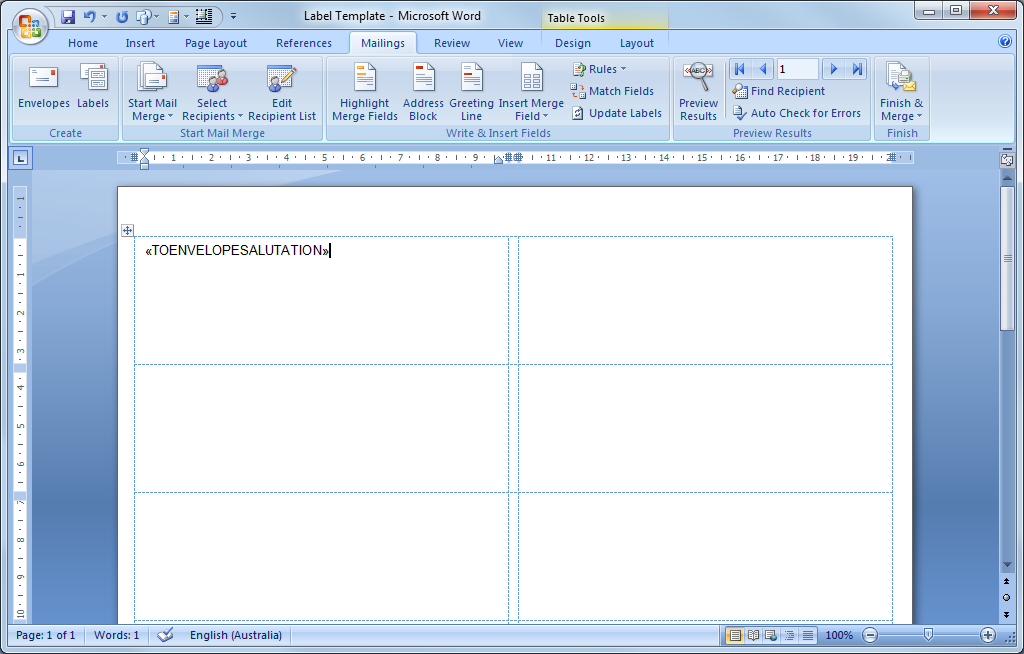Redo via Quick Access toolbar icon
Image resolution: width=1024 pixels, height=654 pixels.
coord(122,17)
